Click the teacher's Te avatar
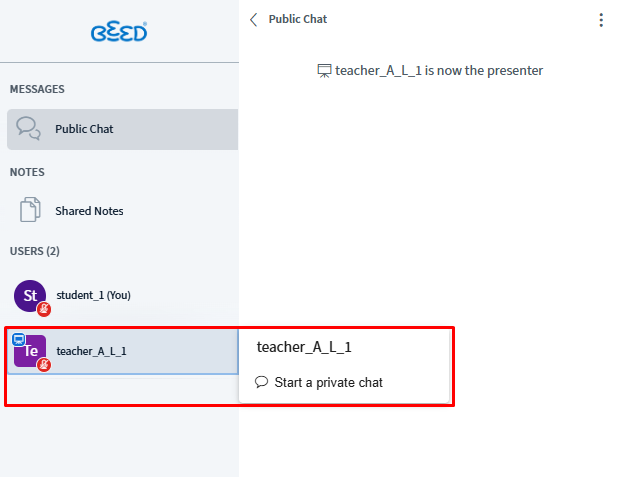The image size is (622, 477). point(31,351)
